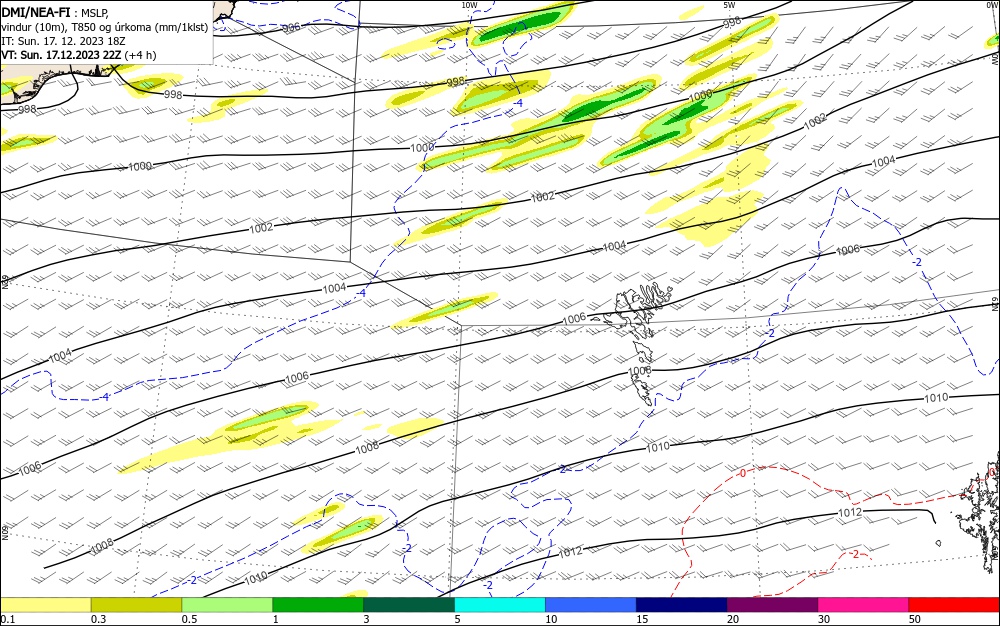Image resolution: width=1000 pixels, height=626 pixels.
Task: Click the legend value 15
Action: coord(642,619)
